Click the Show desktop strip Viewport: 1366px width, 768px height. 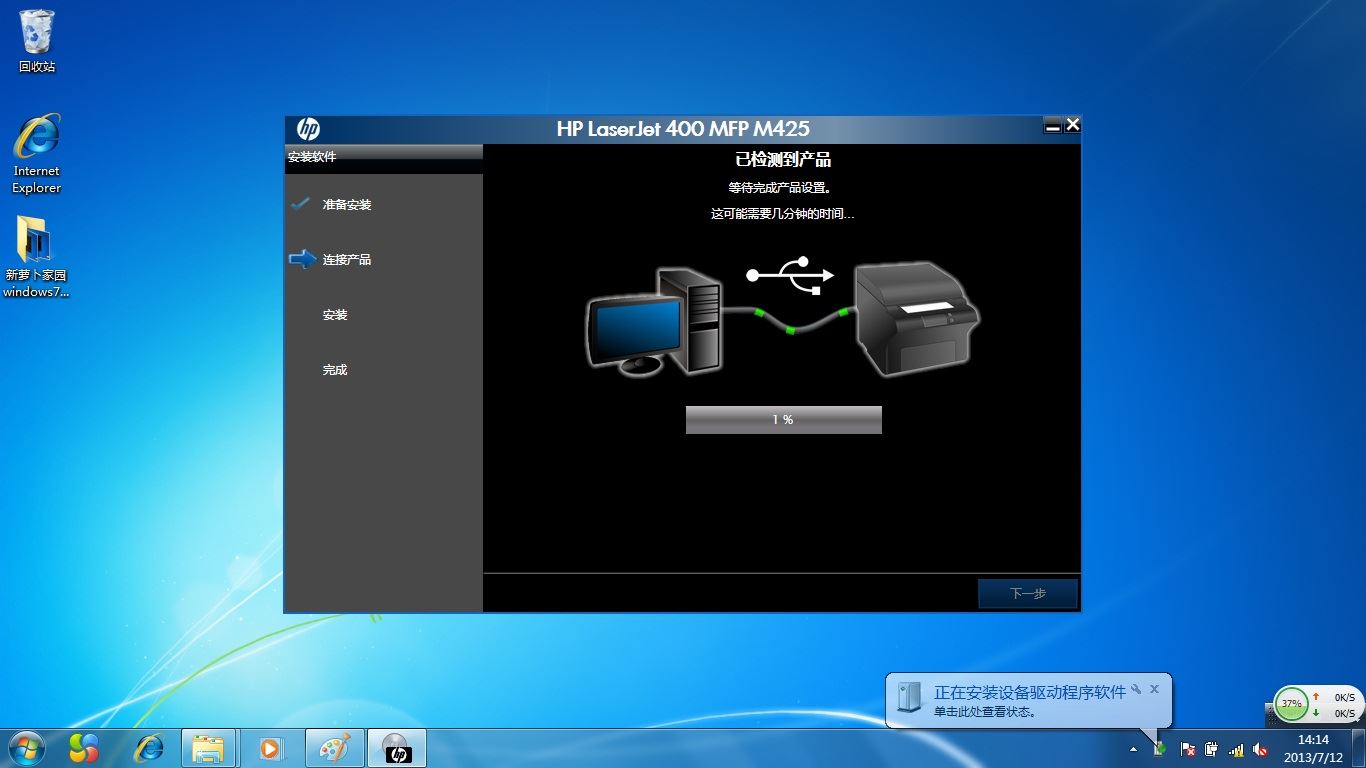point(1358,748)
